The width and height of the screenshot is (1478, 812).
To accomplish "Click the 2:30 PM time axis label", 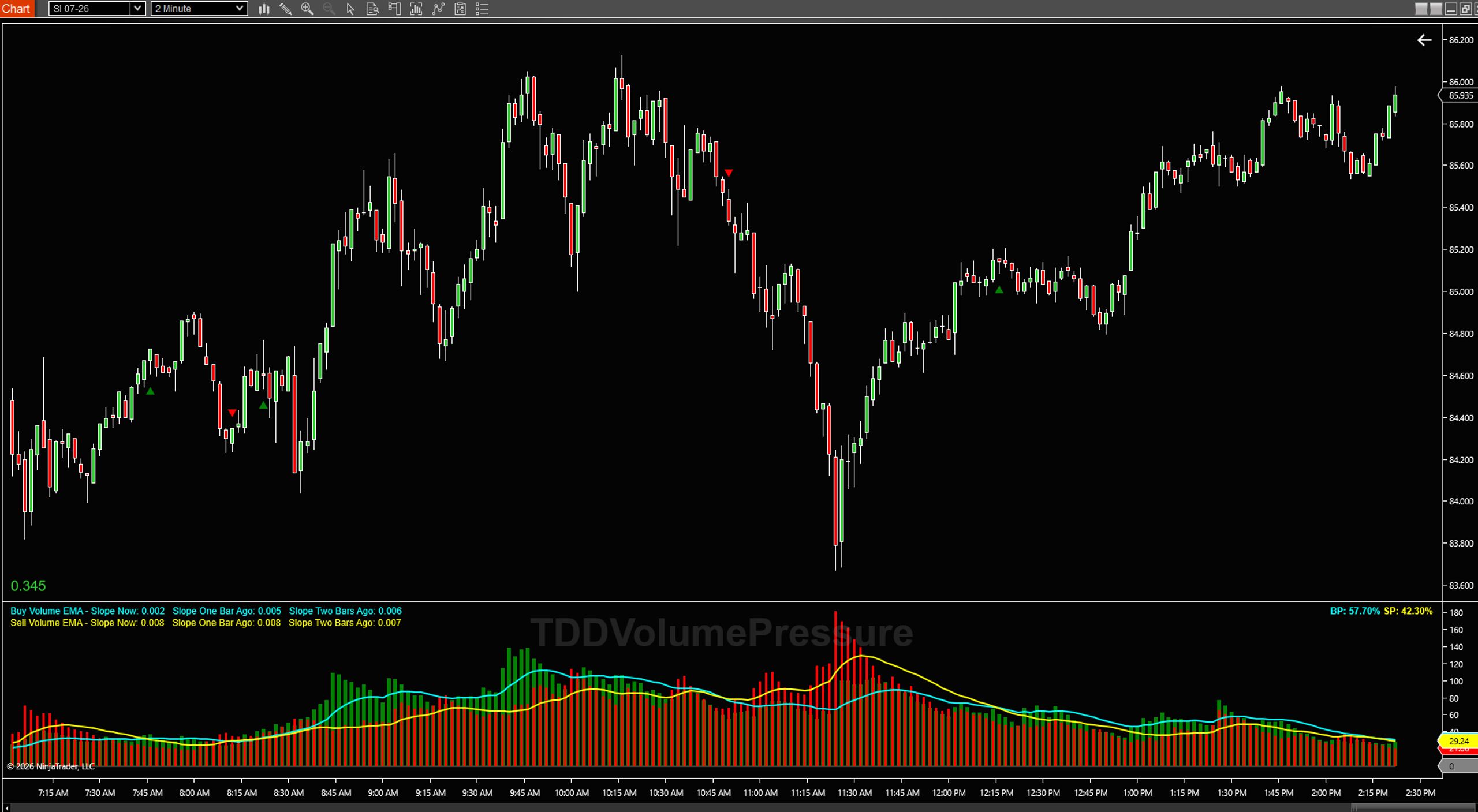I will pyautogui.click(x=1420, y=793).
